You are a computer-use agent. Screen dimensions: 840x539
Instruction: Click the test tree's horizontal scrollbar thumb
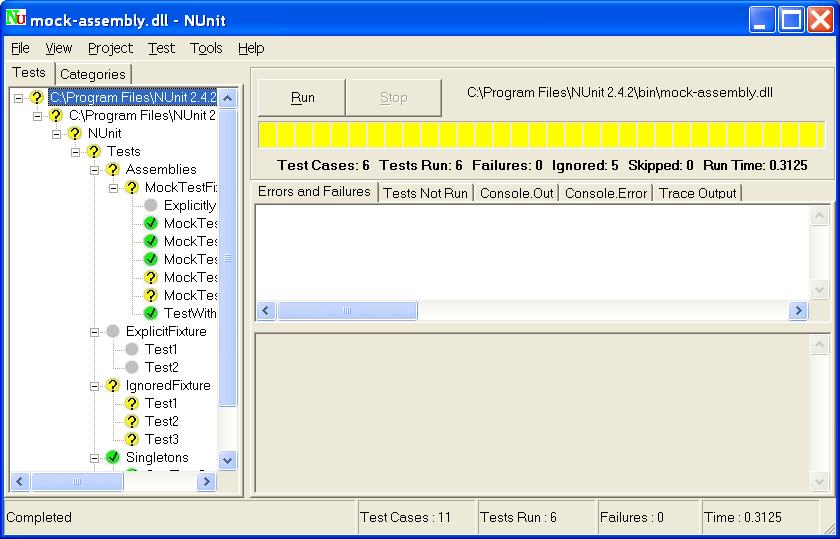[77, 482]
